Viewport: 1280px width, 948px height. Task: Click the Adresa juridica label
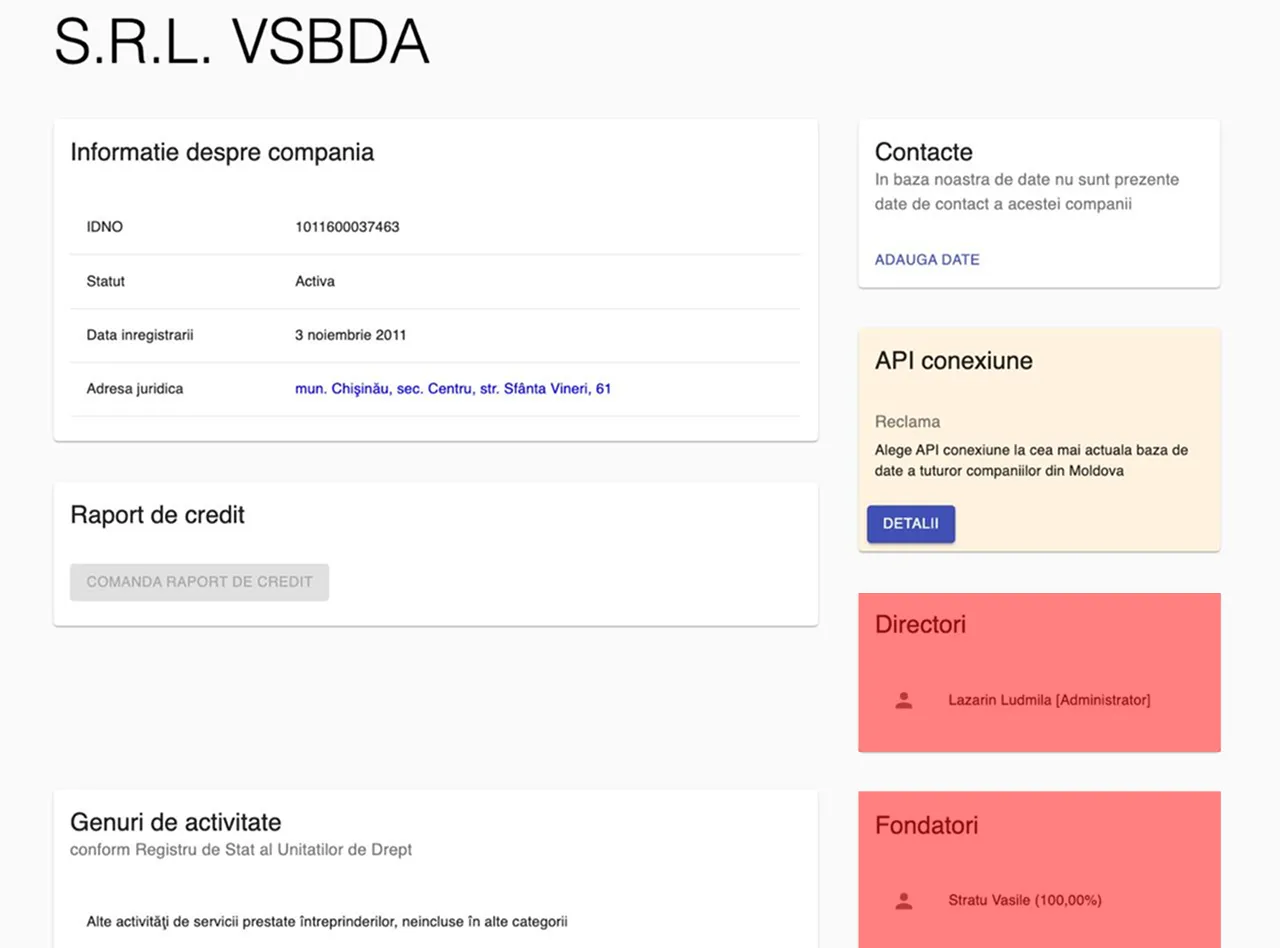coord(135,388)
